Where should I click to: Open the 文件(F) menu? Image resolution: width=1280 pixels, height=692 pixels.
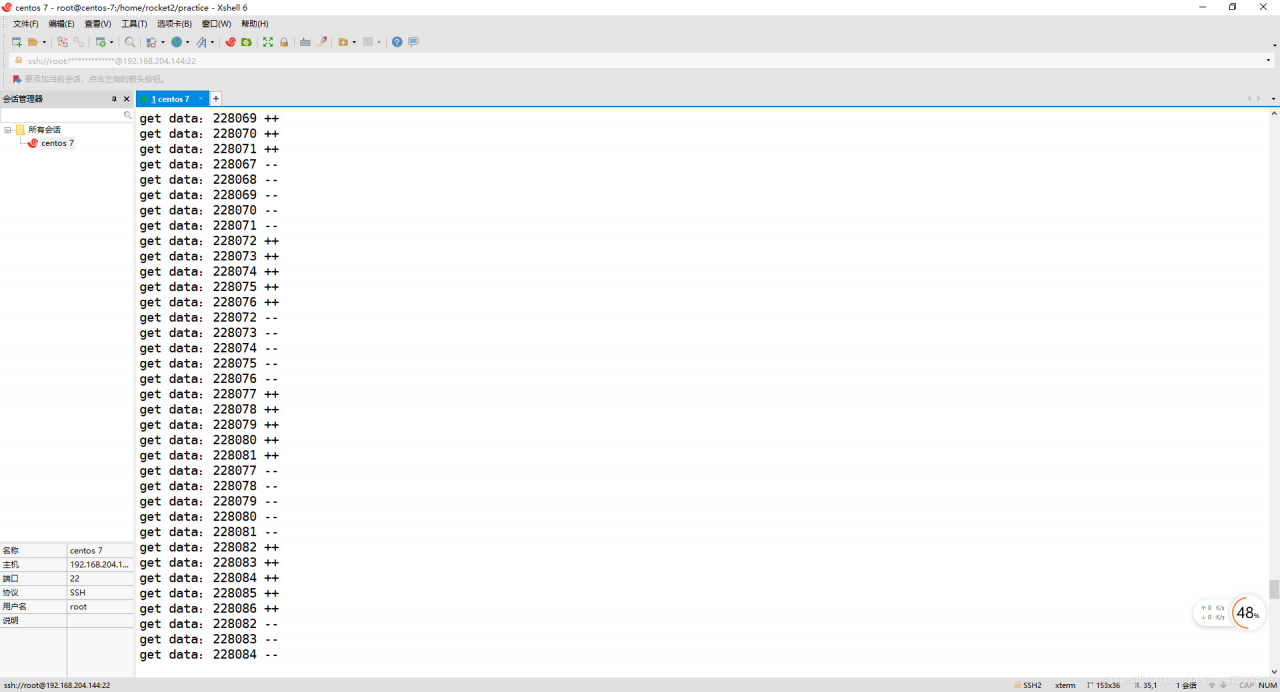(25, 23)
